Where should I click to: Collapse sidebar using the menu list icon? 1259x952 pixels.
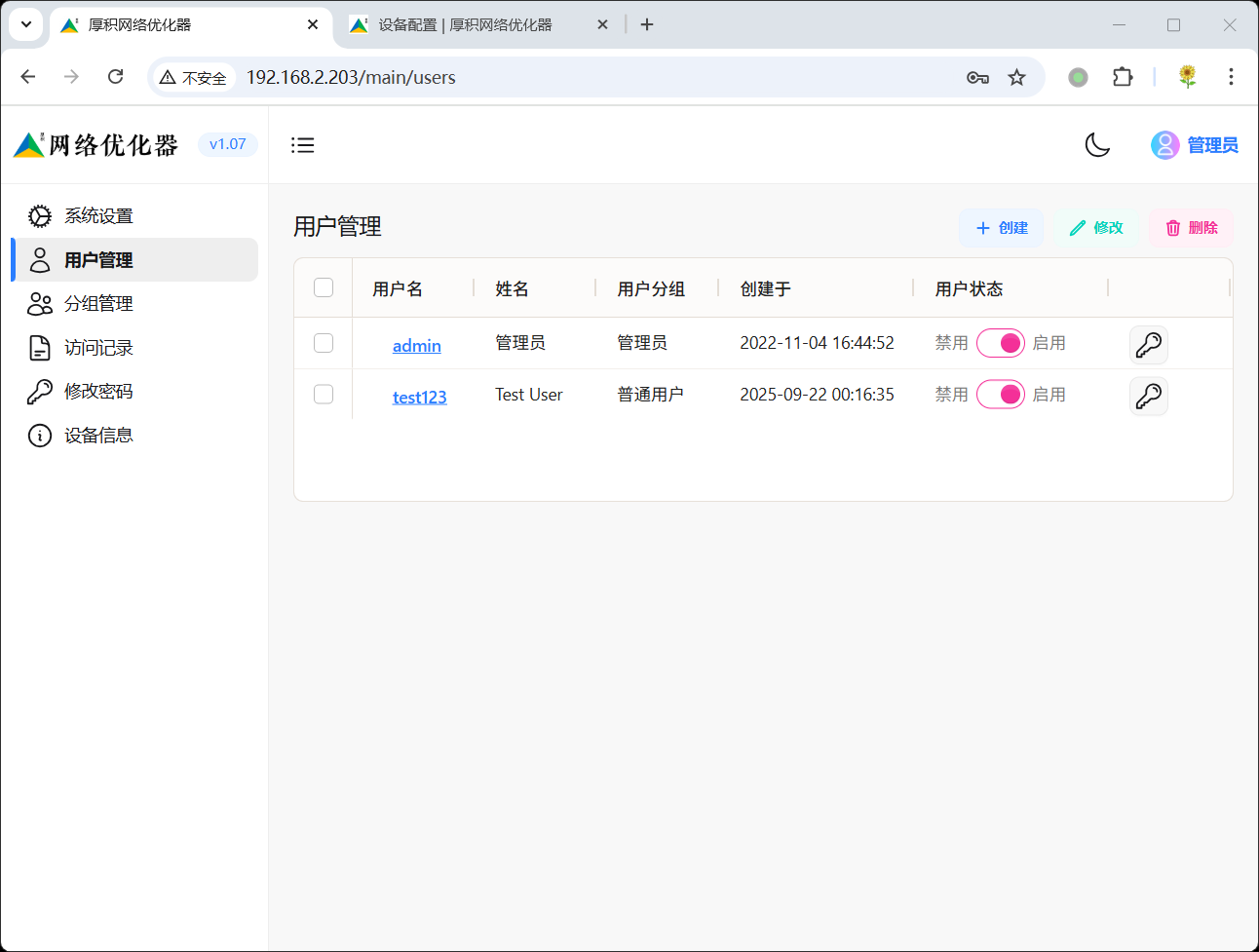pos(302,145)
